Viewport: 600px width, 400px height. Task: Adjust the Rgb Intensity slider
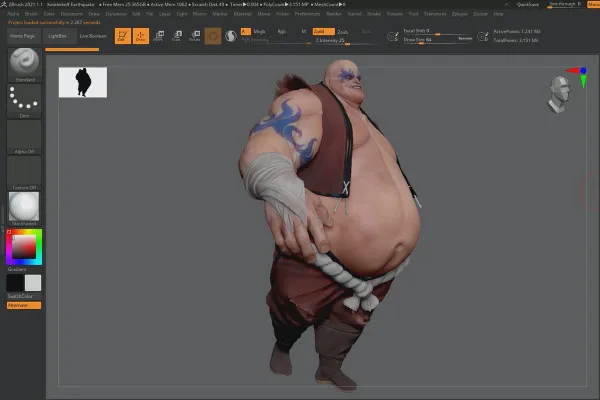[276, 41]
